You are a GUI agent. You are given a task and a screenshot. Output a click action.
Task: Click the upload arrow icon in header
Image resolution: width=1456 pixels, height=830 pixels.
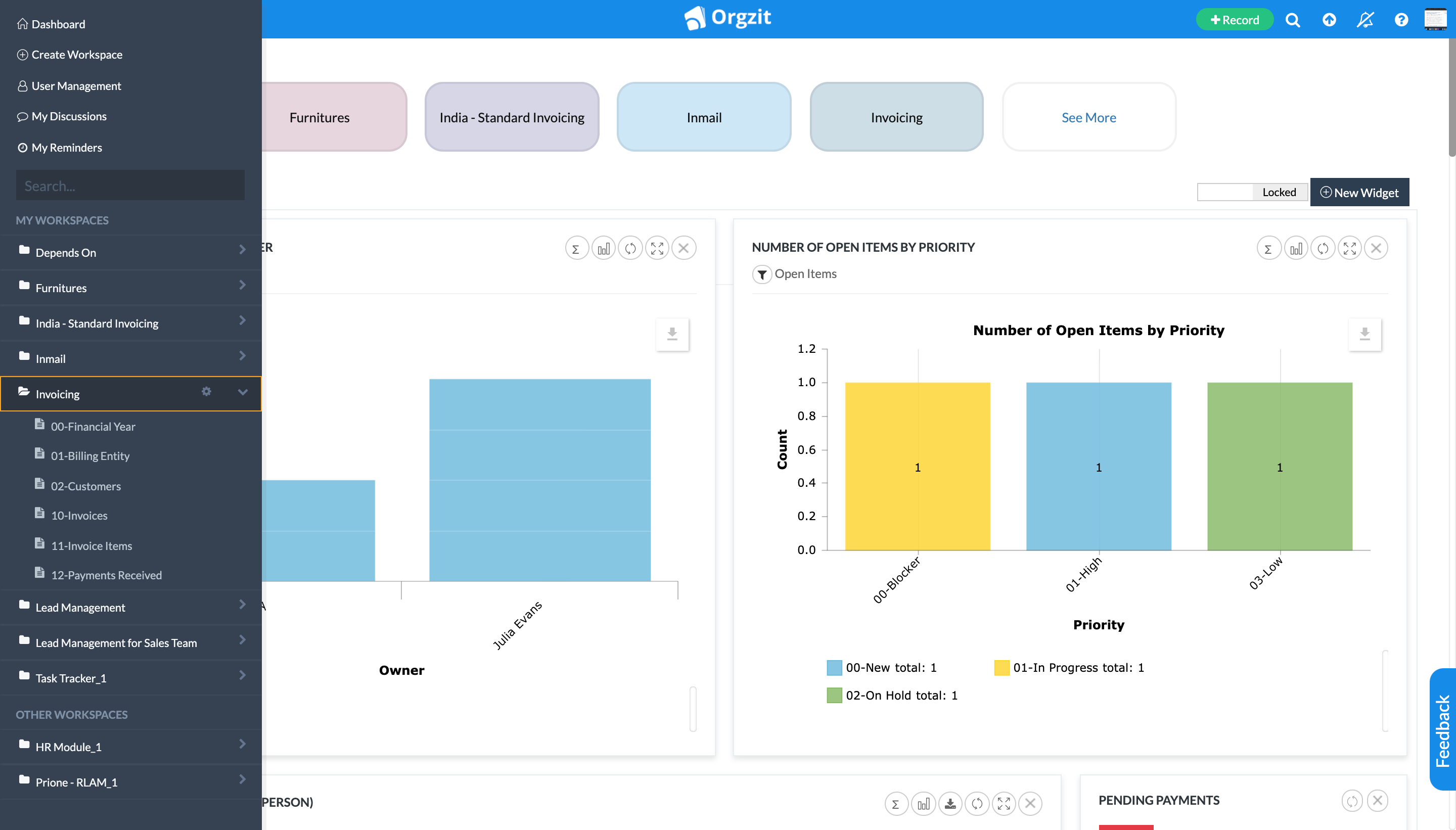click(1329, 20)
